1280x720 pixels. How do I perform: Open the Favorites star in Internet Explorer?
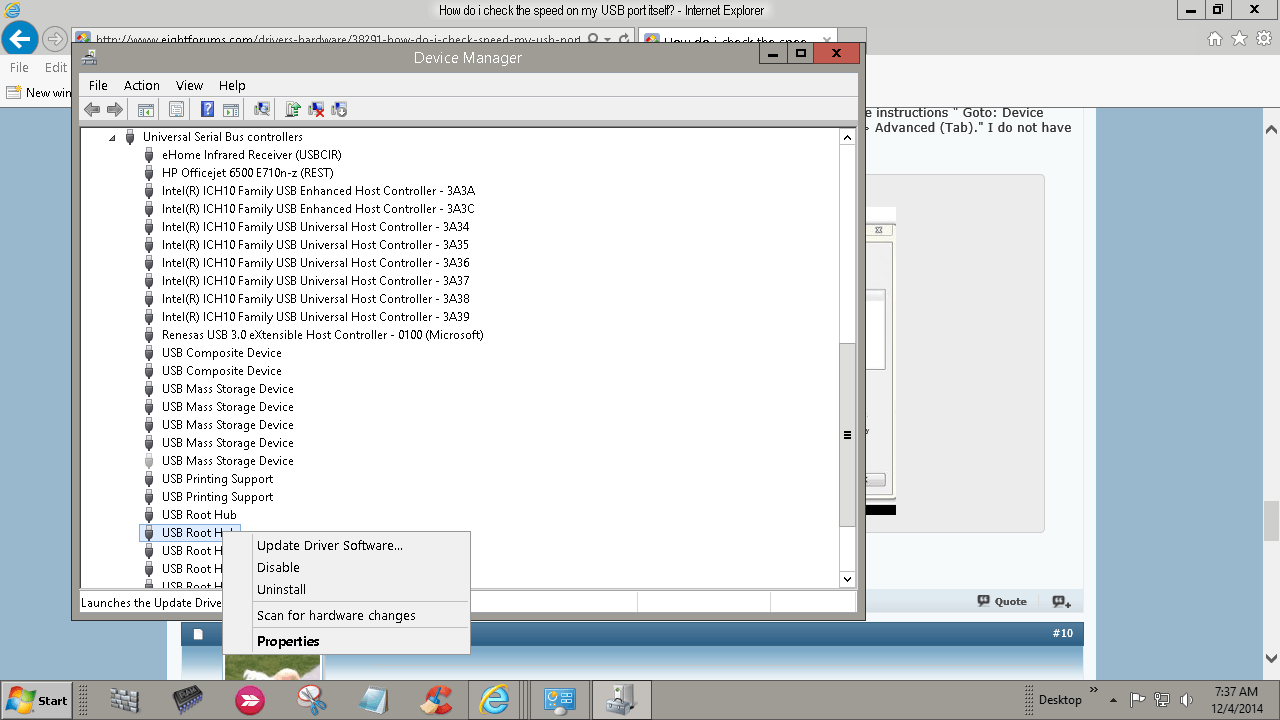point(1239,39)
